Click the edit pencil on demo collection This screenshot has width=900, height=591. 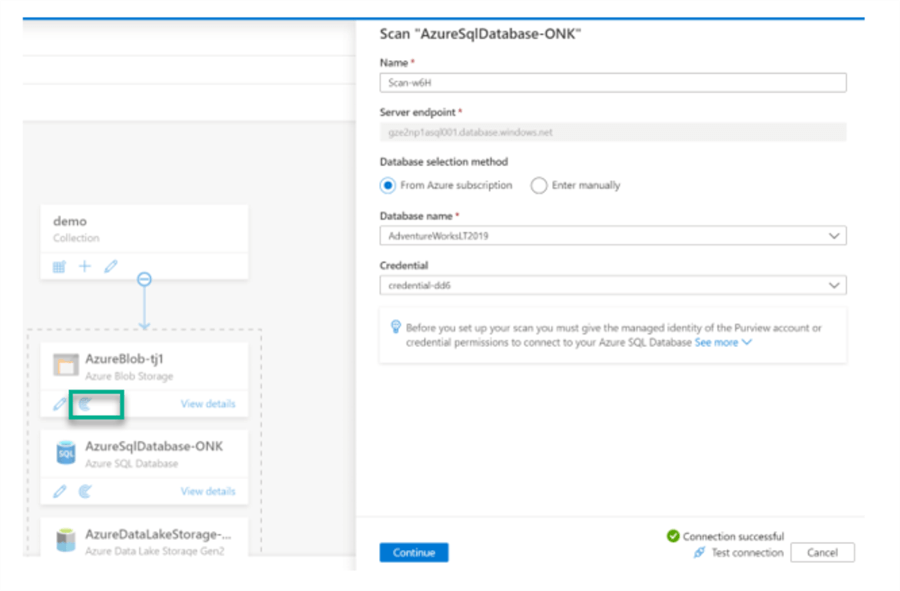[x=111, y=267]
